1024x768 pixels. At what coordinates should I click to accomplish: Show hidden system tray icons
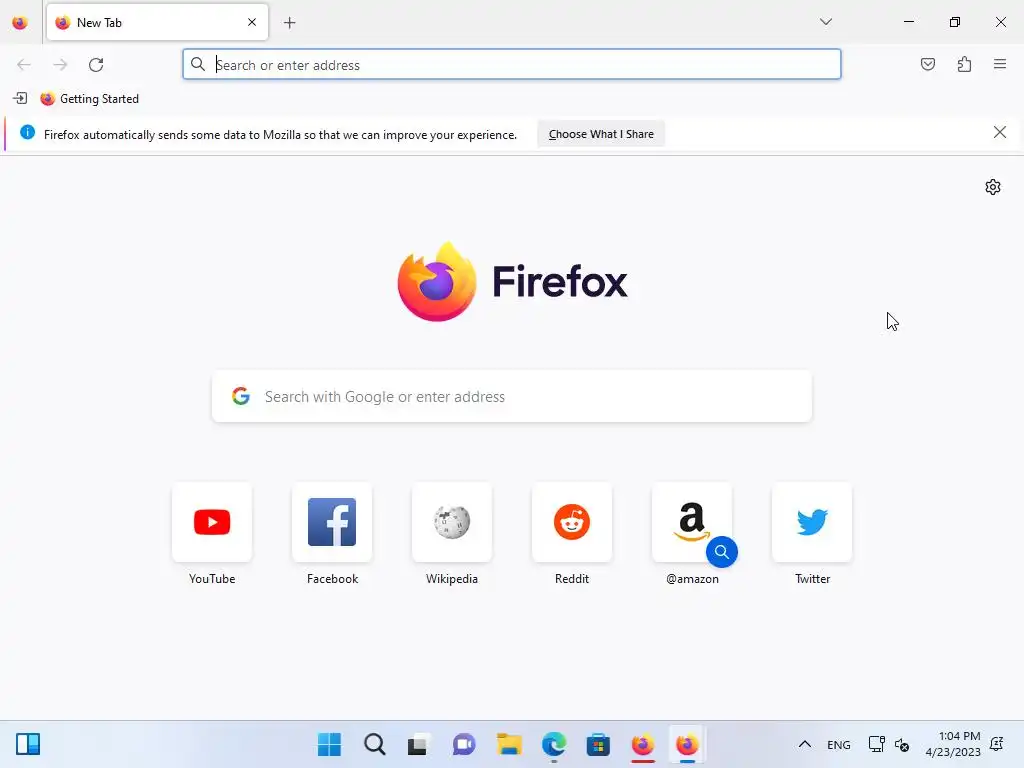point(805,744)
